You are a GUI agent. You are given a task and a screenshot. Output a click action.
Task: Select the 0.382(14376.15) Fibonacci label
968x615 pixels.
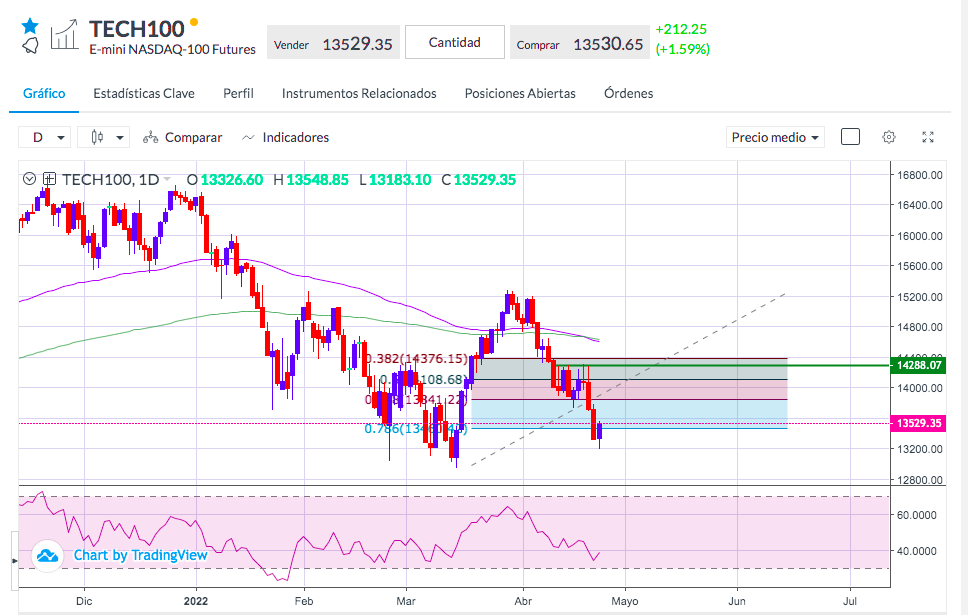417,359
